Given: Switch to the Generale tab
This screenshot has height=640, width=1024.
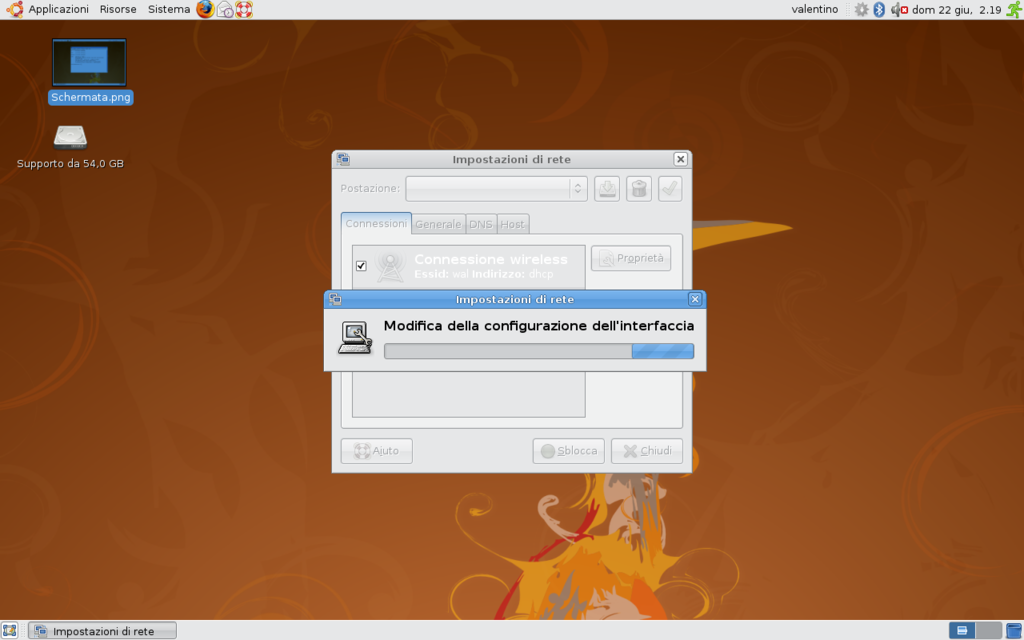Looking at the screenshot, I should tap(438, 224).
